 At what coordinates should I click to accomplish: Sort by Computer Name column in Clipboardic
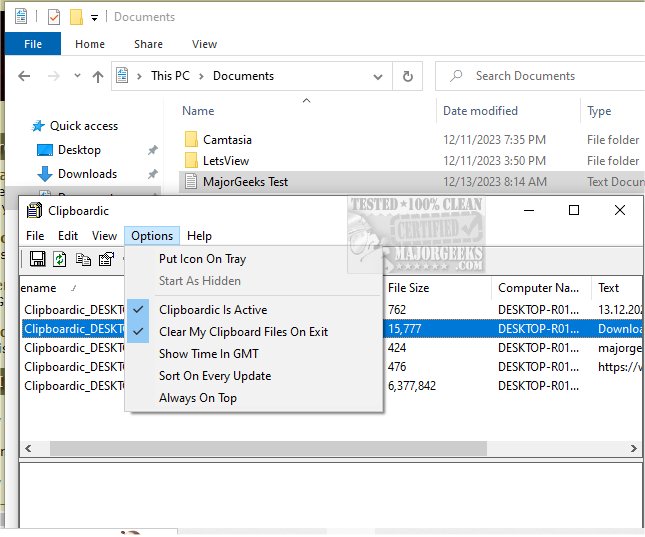coord(541,288)
